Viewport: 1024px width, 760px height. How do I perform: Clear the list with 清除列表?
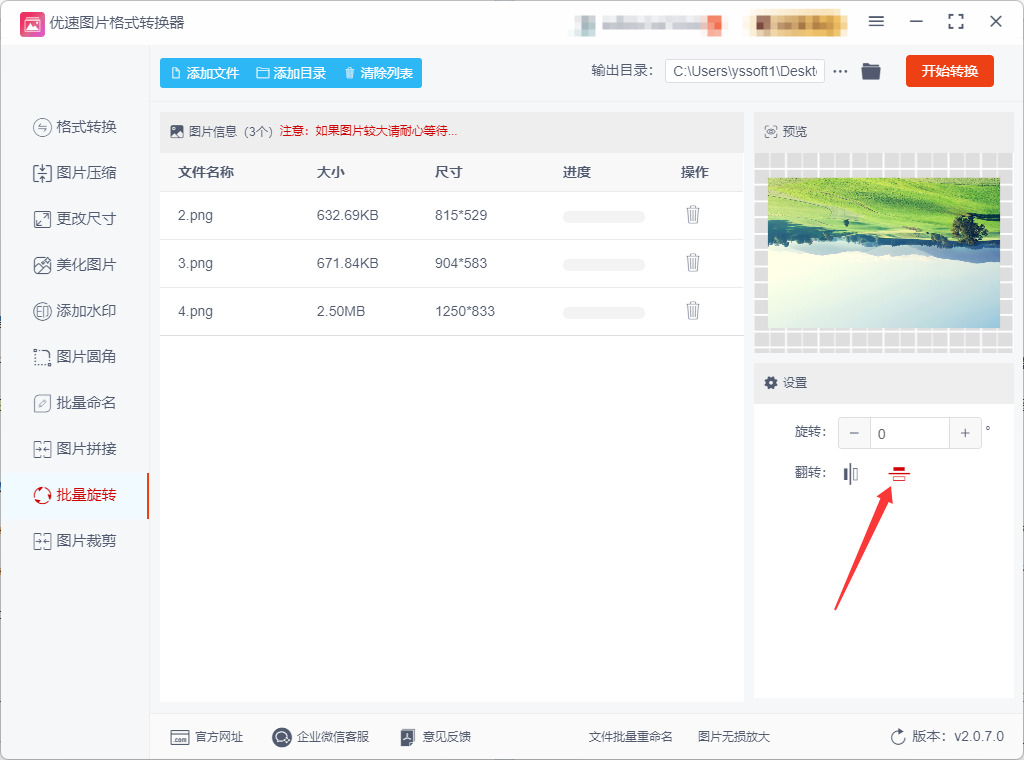coord(379,73)
